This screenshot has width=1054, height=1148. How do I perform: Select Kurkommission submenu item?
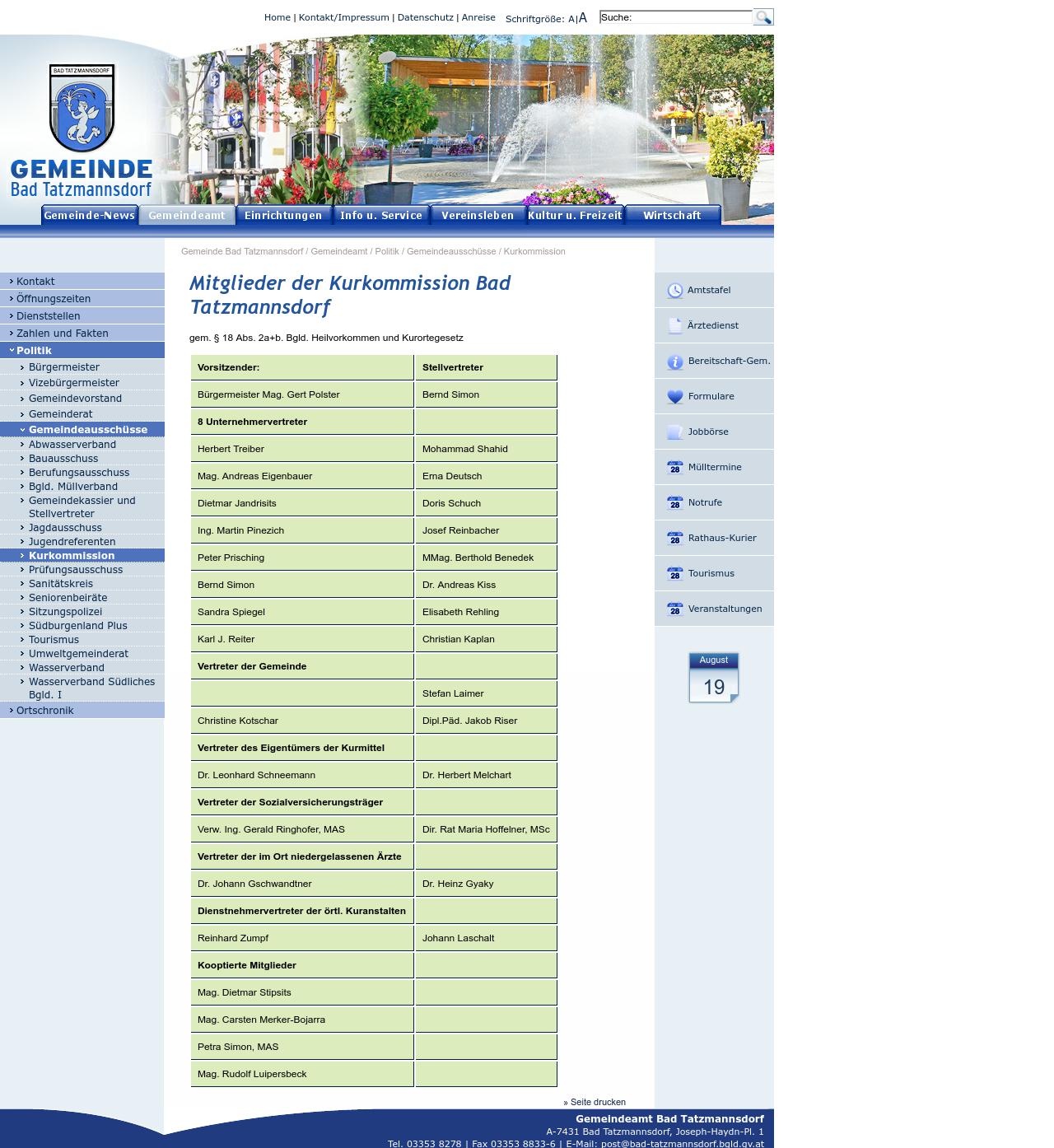pos(82,556)
